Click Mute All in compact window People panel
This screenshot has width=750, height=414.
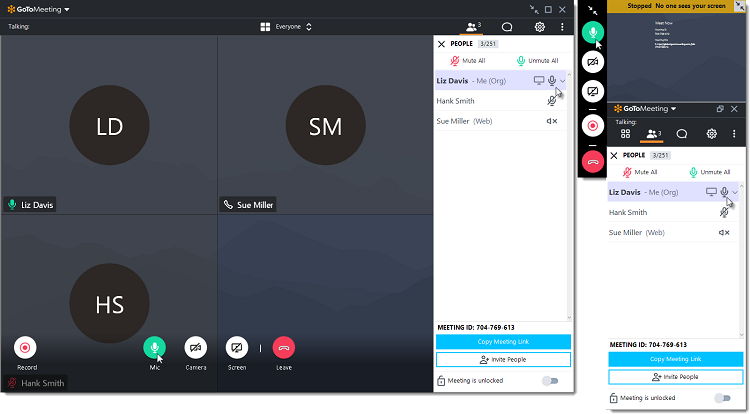pyautogui.click(x=640, y=172)
